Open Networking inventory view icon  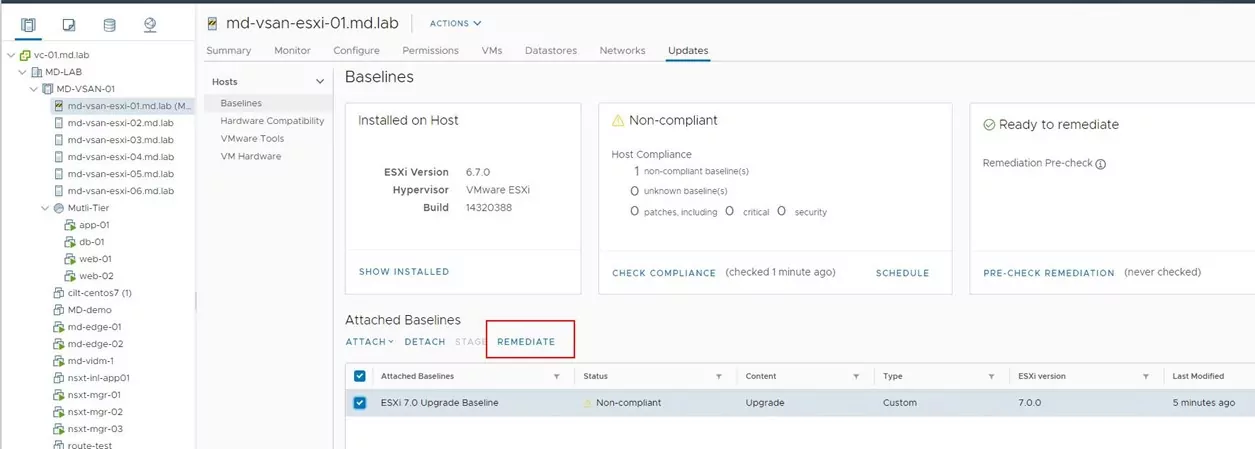pos(150,25)
